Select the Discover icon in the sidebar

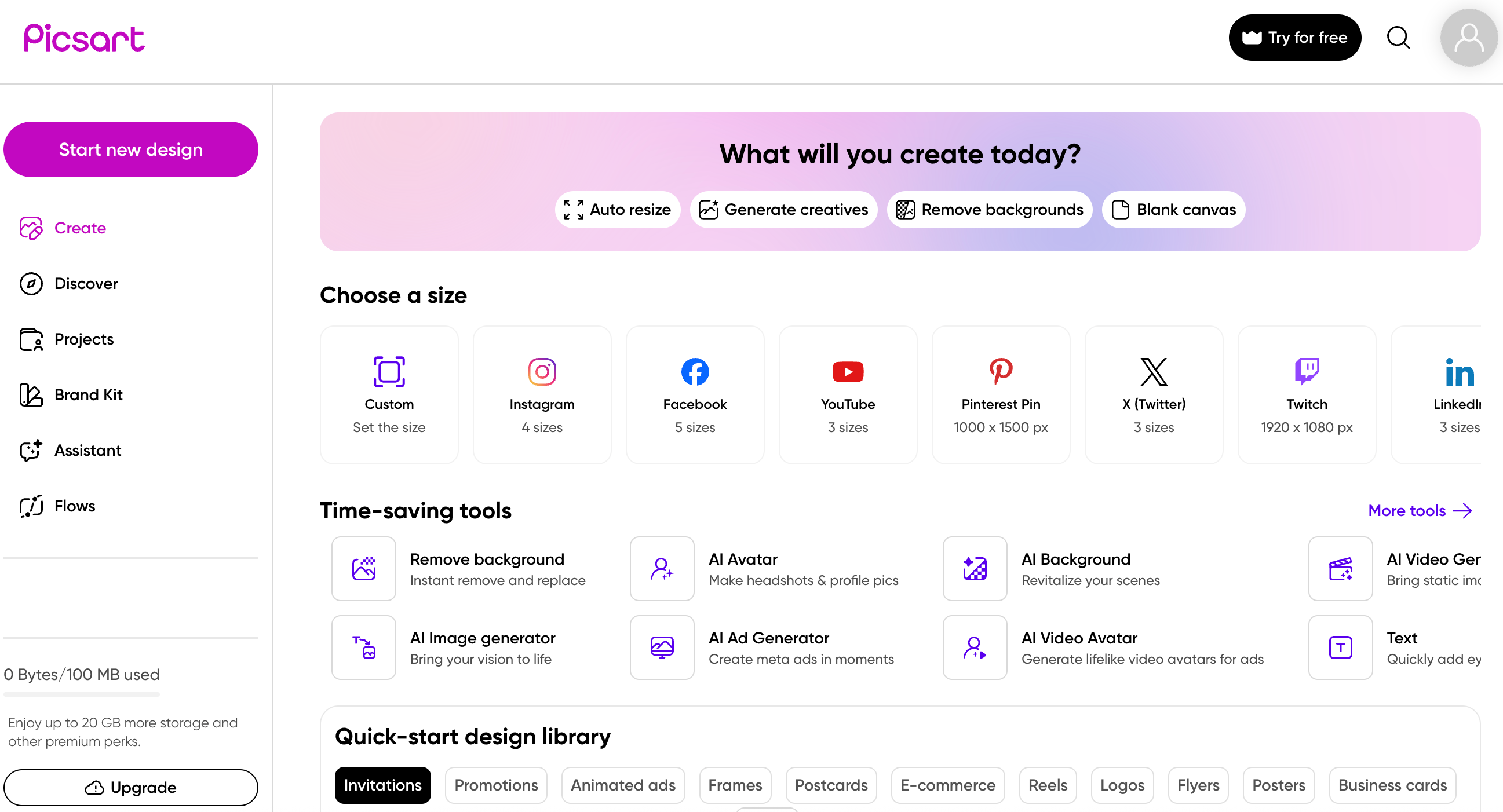(x=30, y=283)
